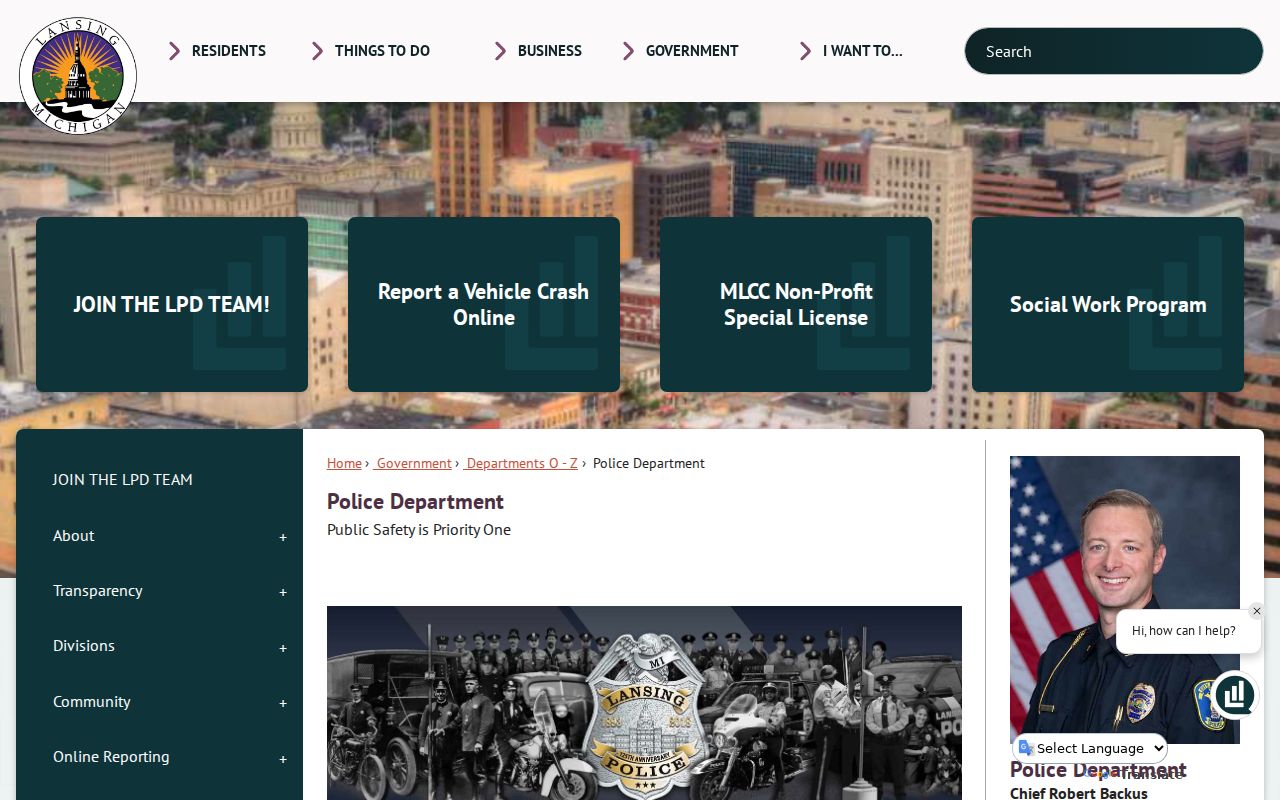
Task: Click the Lansing Michigan city seal logo
Action: click(x=78, y=75)
